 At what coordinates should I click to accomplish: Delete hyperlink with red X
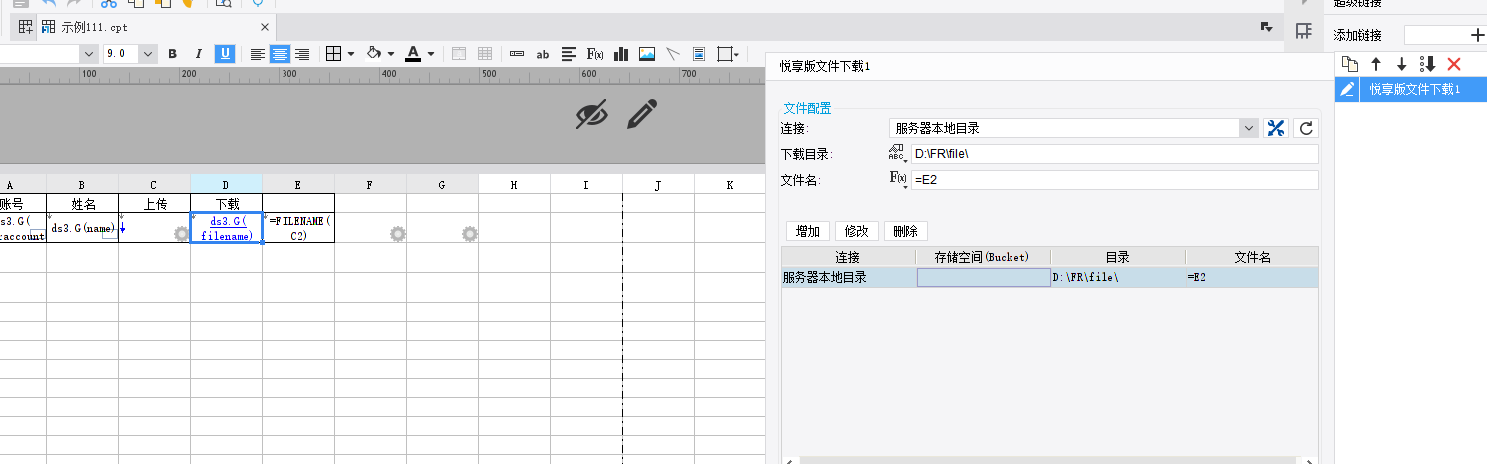coord(1454,64)
